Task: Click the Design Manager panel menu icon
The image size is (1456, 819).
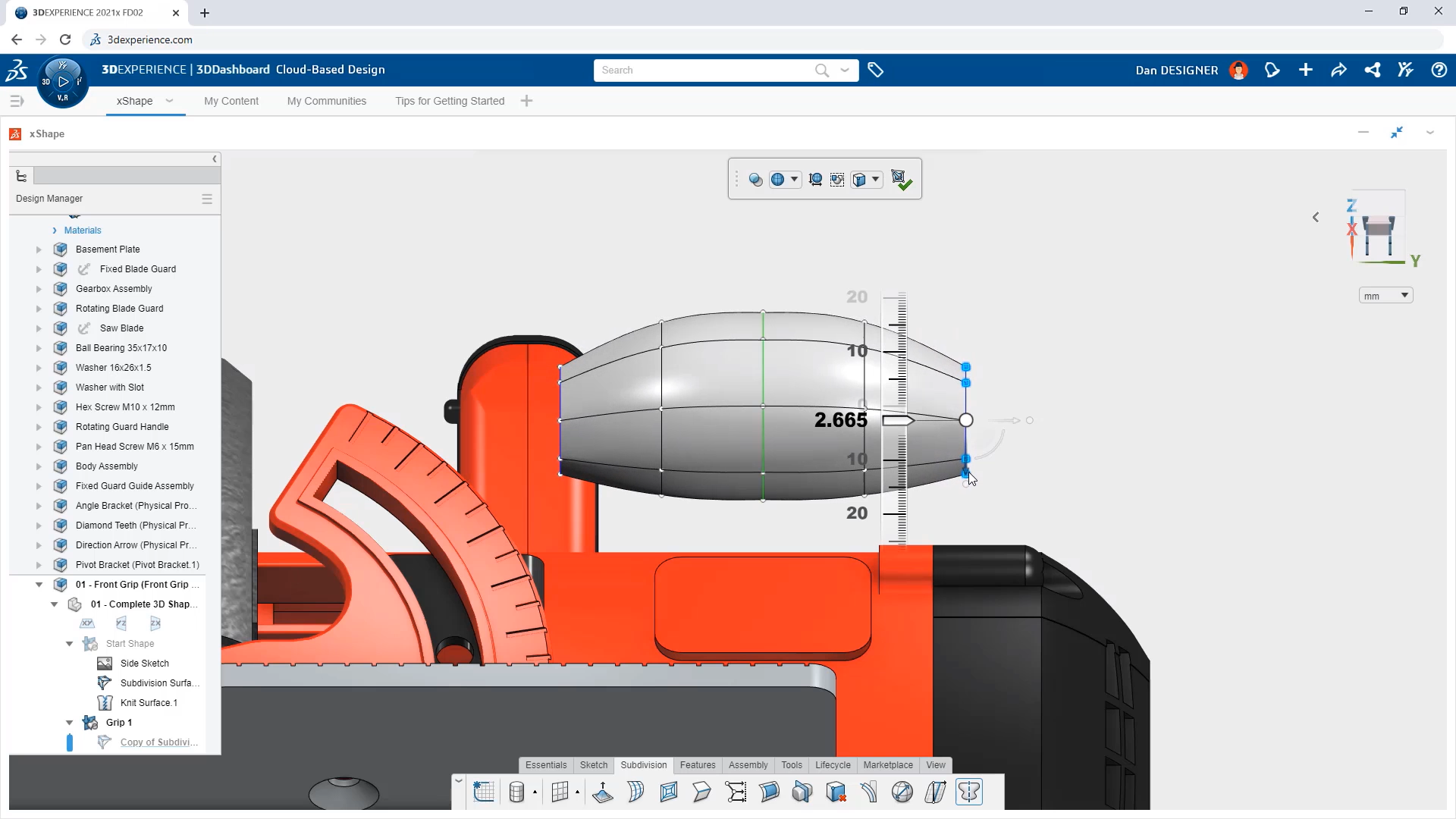Action: point(207,198)
